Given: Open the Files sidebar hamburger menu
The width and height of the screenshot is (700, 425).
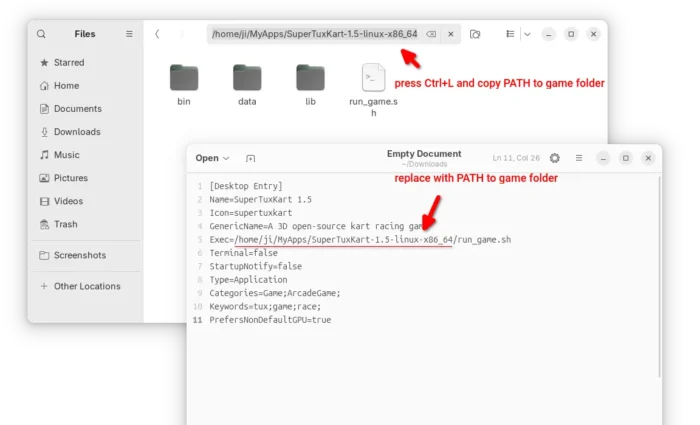Looking at the screenshot, I should point(129,34).
